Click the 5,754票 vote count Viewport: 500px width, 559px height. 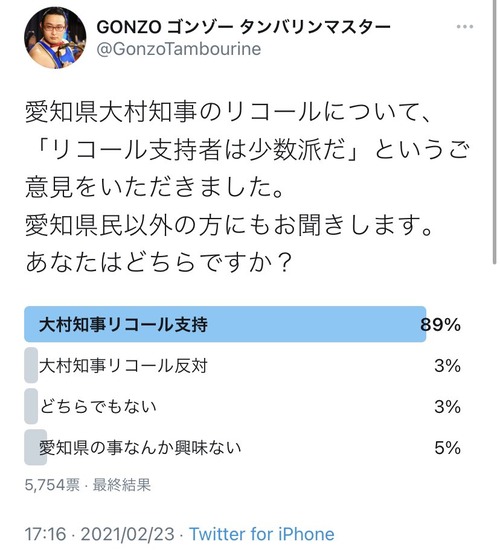tap(52, 485)
